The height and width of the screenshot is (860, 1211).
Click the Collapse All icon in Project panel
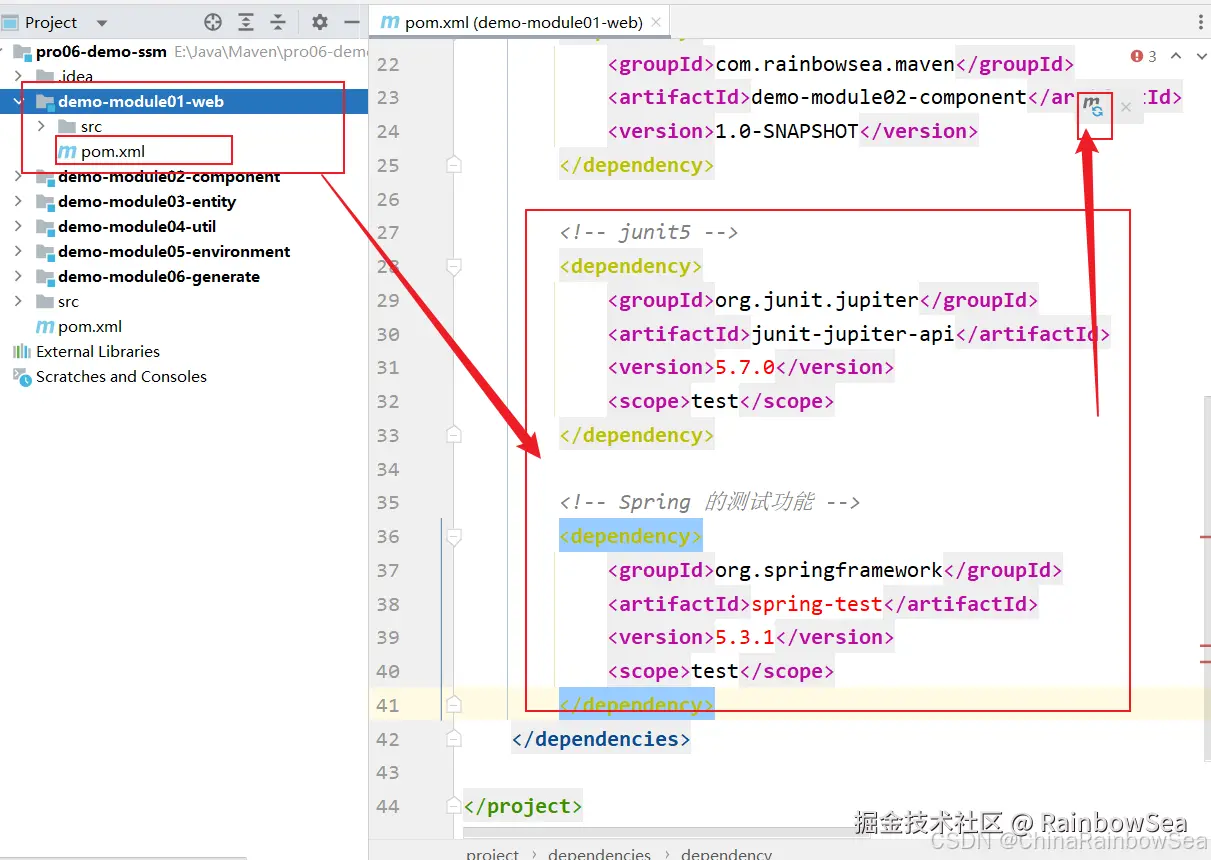pyautogui.click(x=279, y=22)
